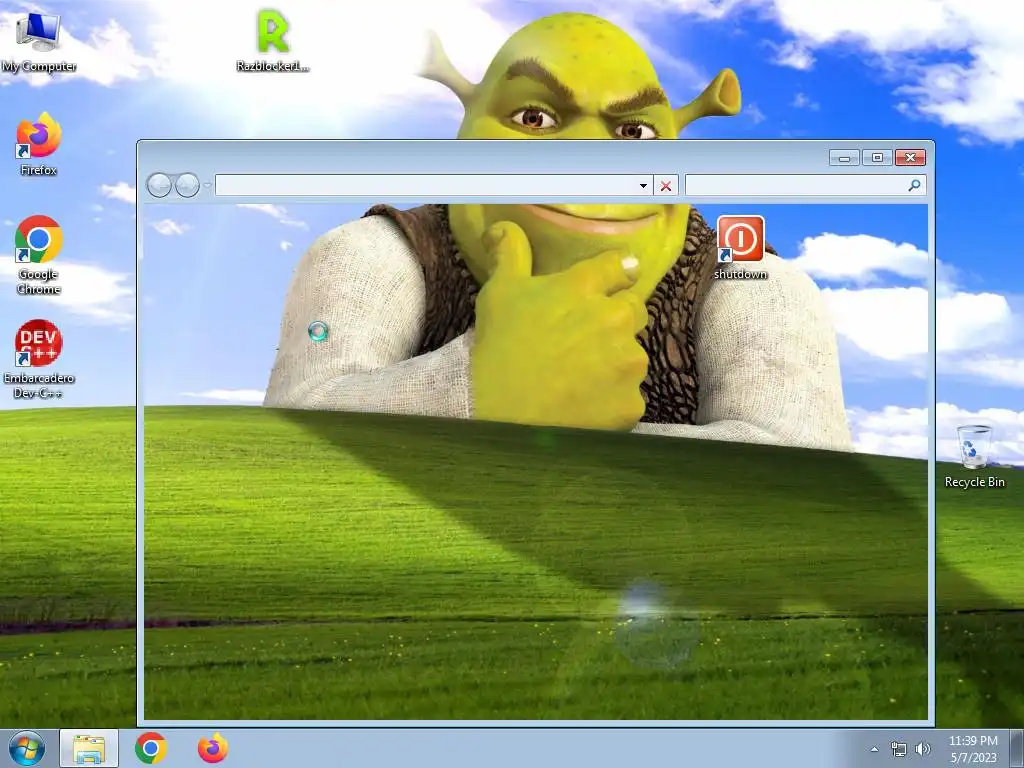Click the Show desktop strip on taskbar
This screenshot has width=1024, height=768.
pos(1017,748)
